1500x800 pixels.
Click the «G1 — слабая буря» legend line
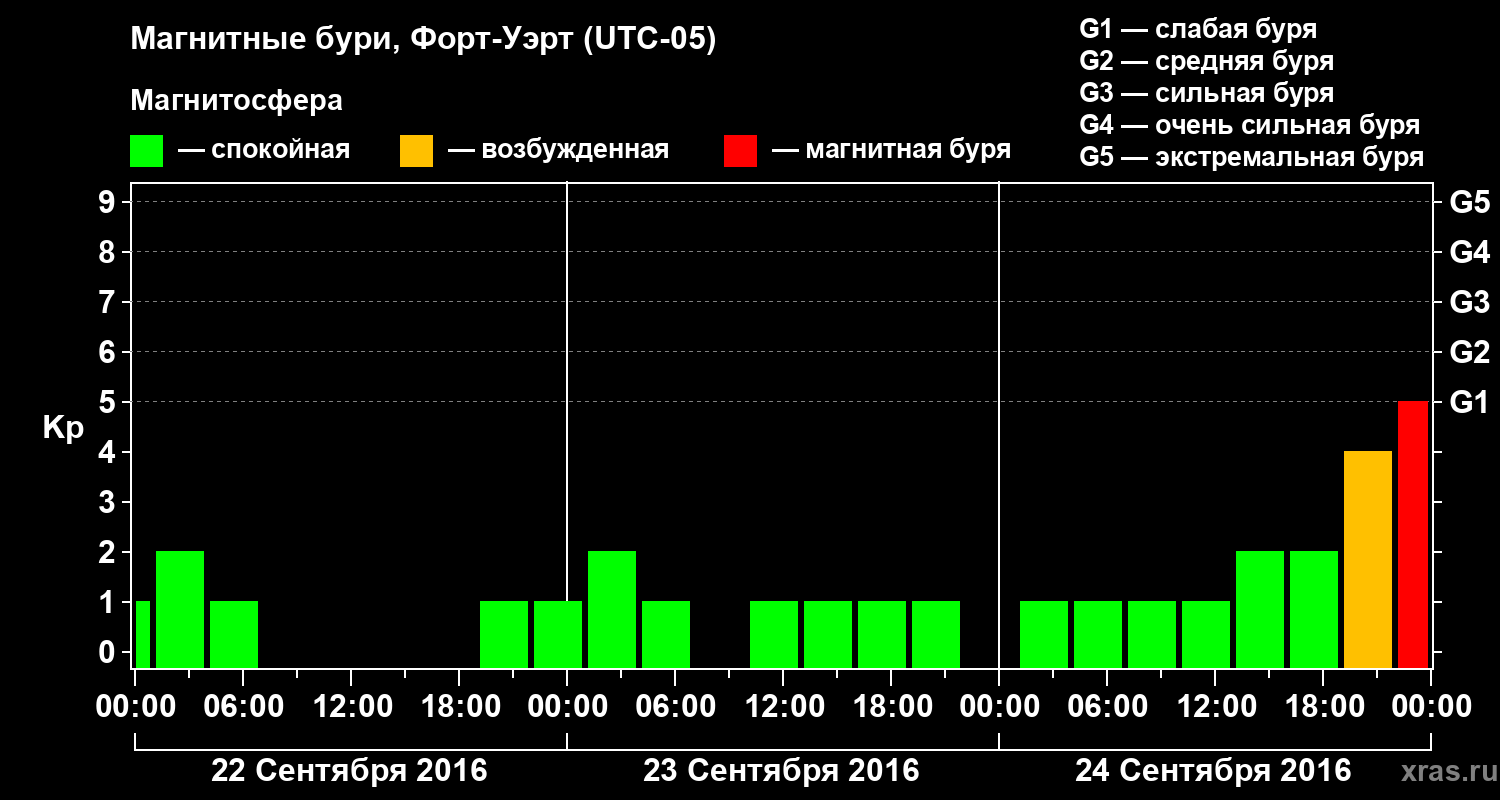1198,29
